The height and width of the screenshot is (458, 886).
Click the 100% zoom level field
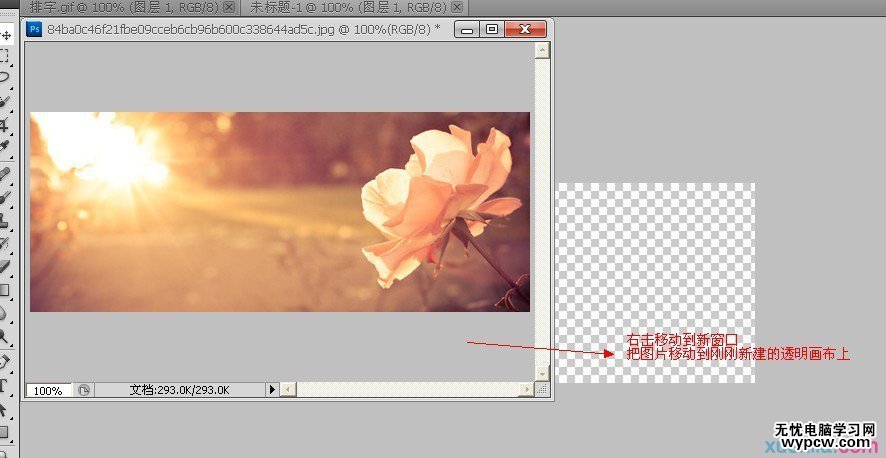click(x=49, y=390)
